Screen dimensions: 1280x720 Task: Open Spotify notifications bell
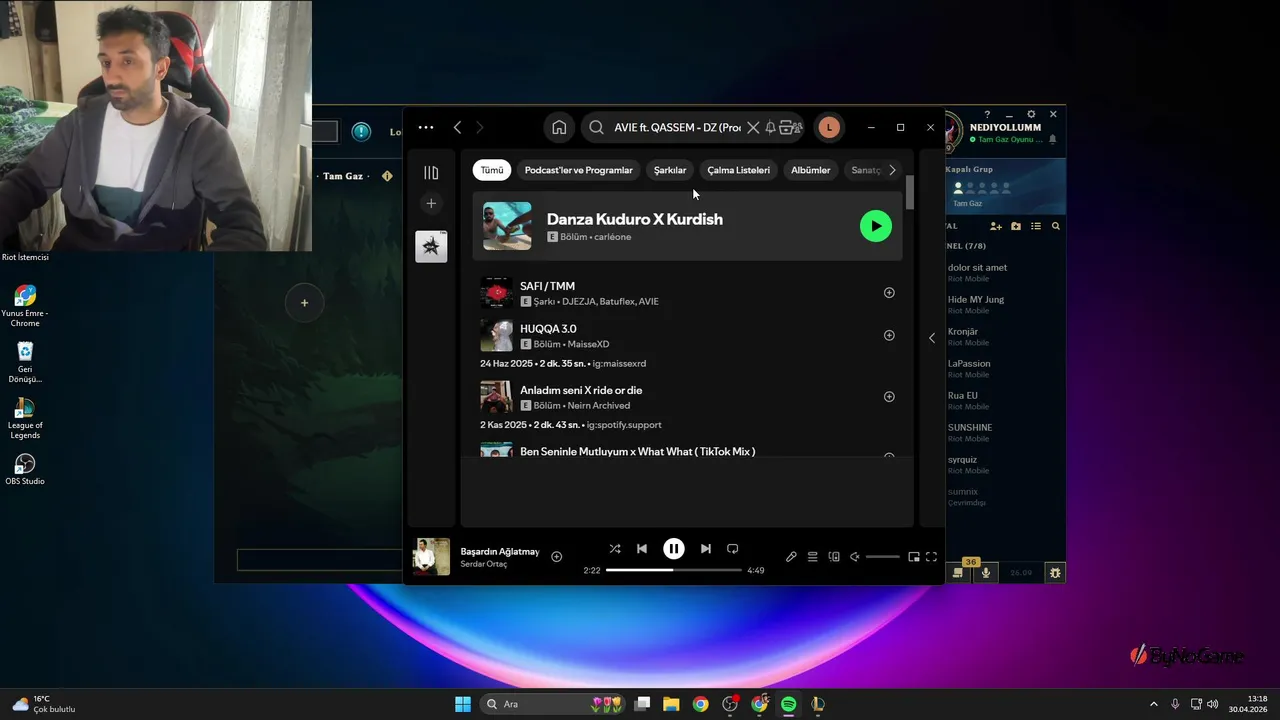(x=770, y=127)
